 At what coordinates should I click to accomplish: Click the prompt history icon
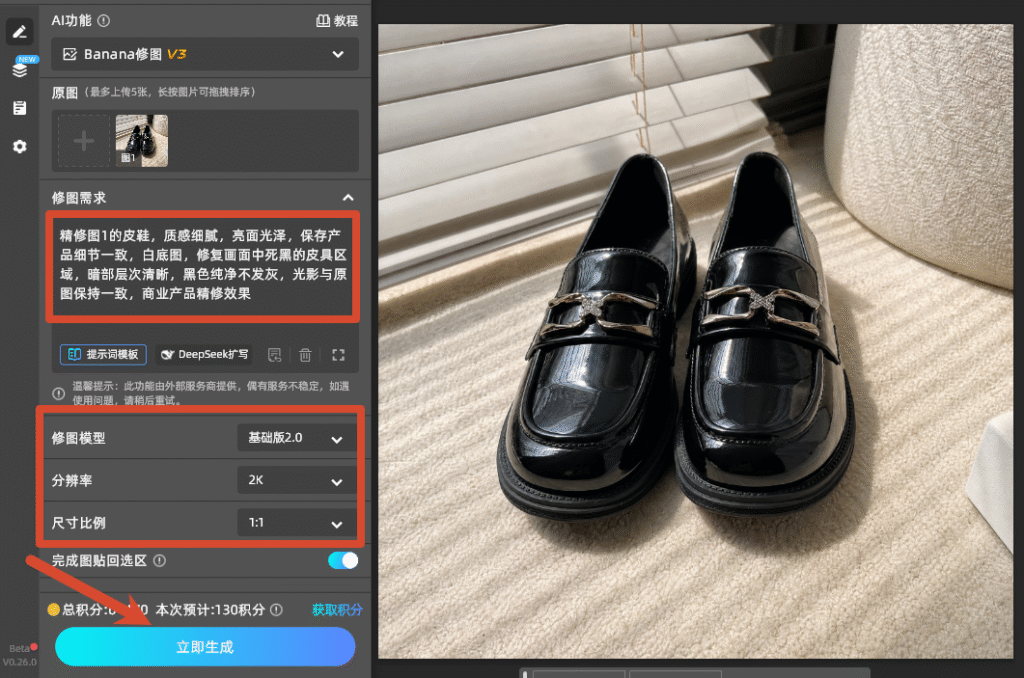(275, 355)
